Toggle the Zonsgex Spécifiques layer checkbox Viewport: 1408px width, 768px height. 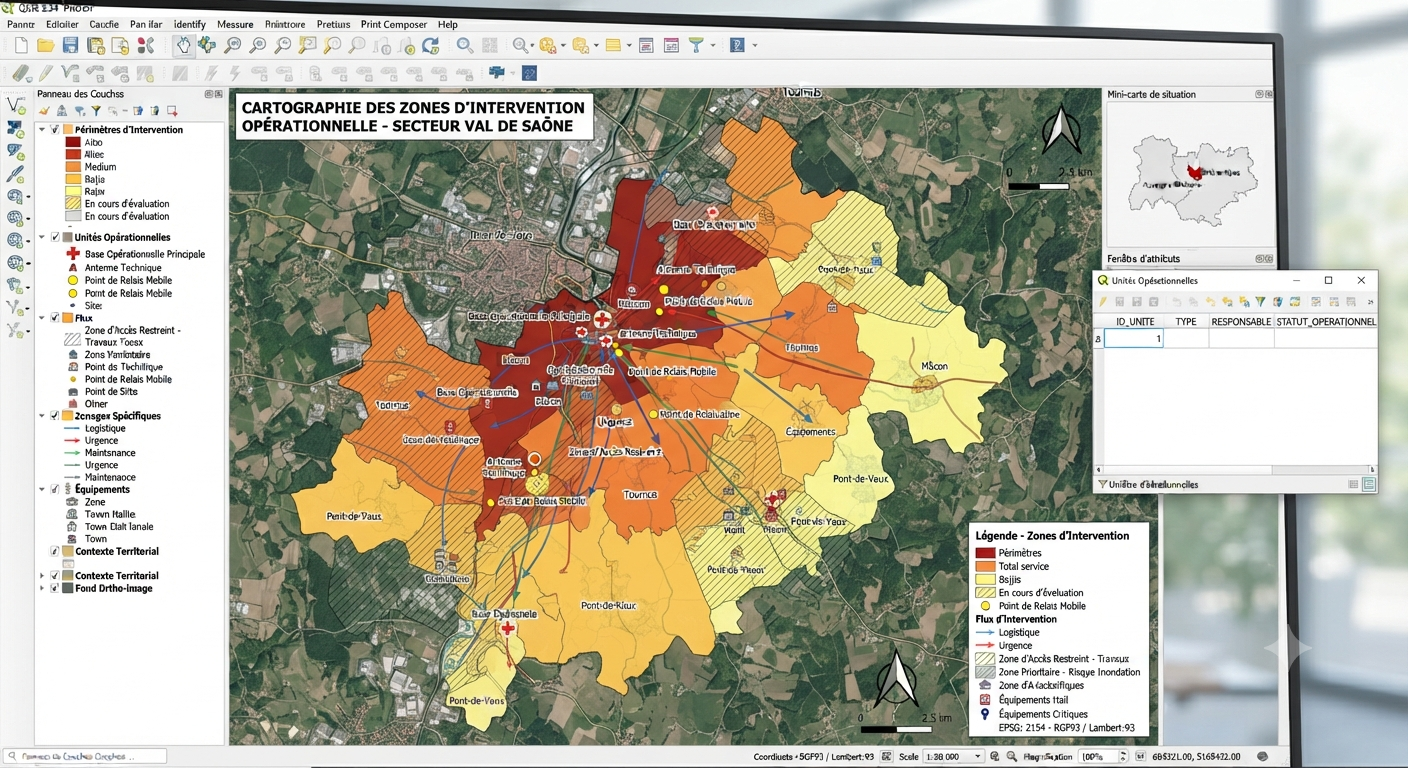pyautogui.click(x=55, y=416)
